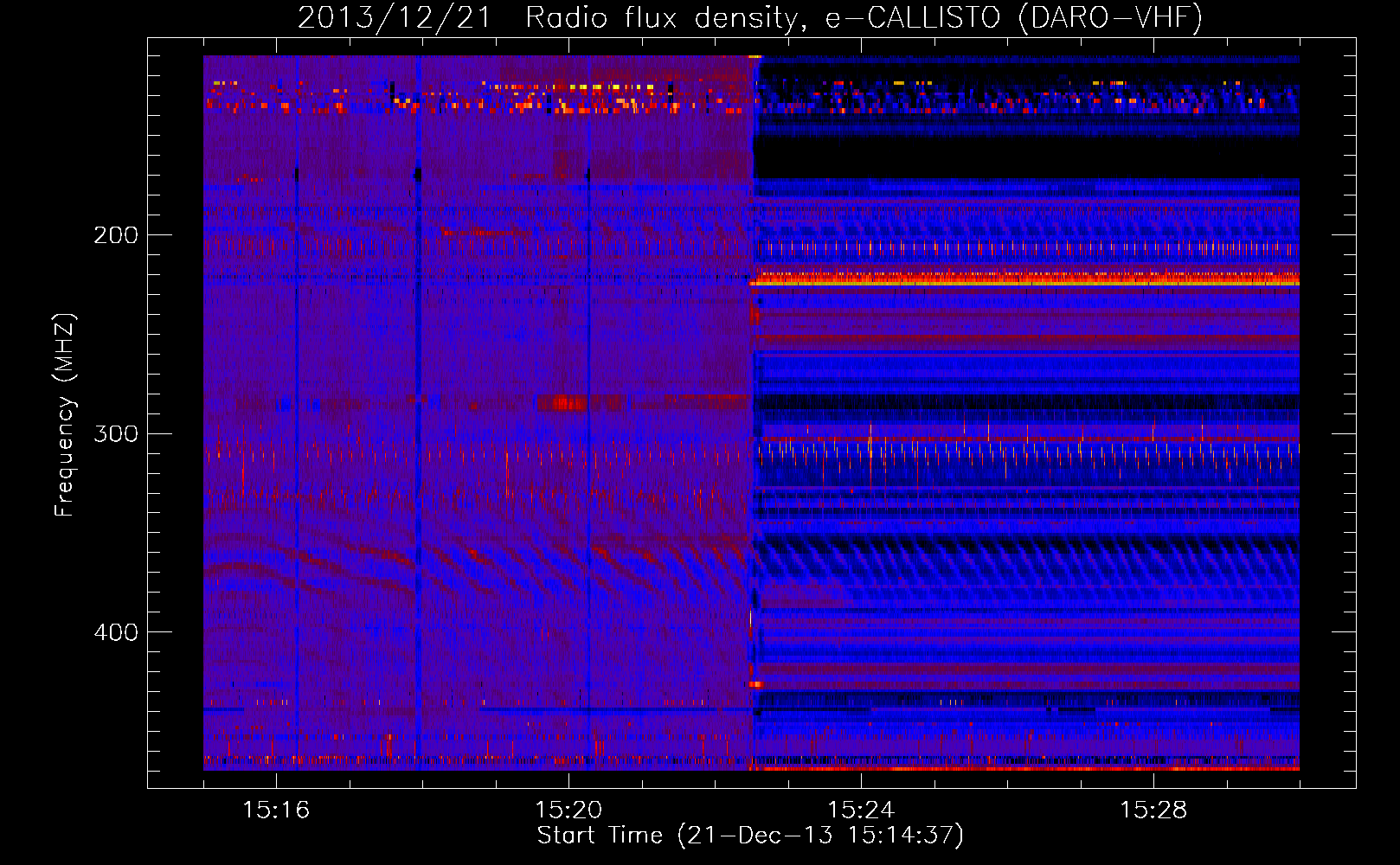Select the 200 frequency tick label
Viewport: 1400px width, 865px height.
[x=116, y=235]
